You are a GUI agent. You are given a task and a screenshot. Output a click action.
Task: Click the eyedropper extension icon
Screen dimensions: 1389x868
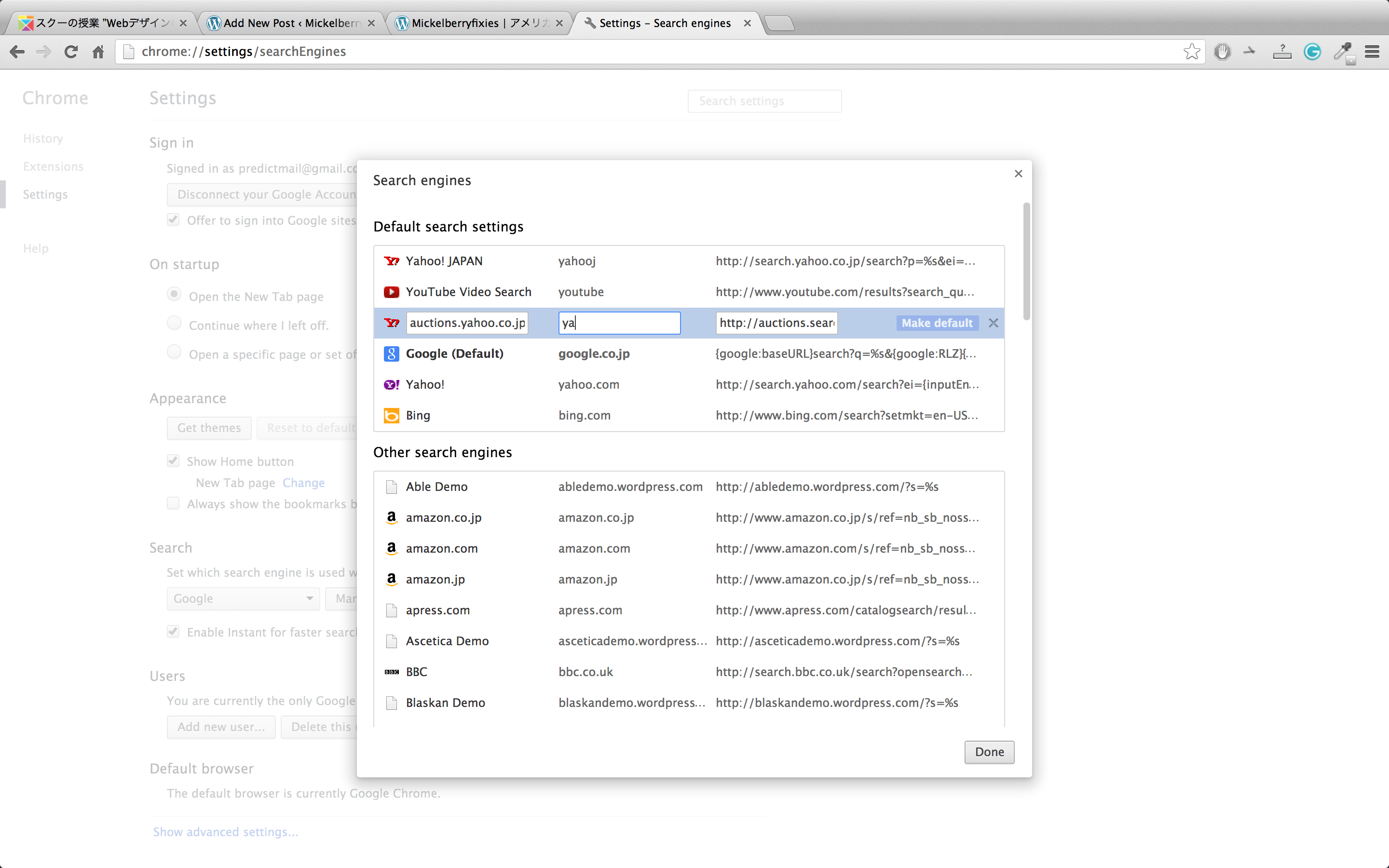1343,52
